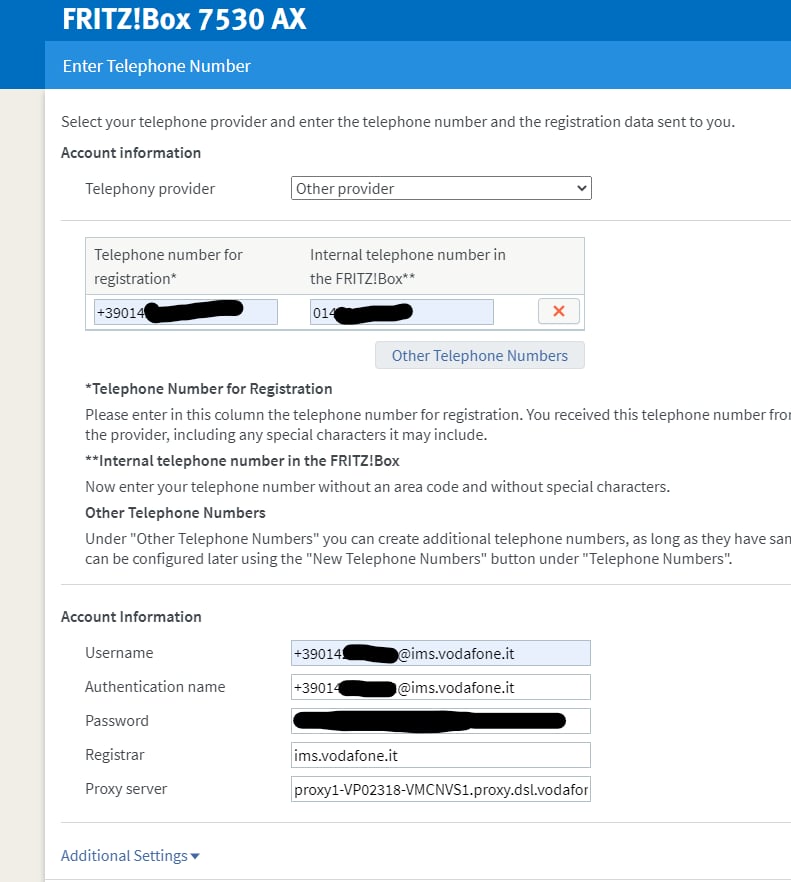The image size is (791, 882).
Task: Focus the Internal telephone number field
Action: pyautogui.click(x=402, y=312)
